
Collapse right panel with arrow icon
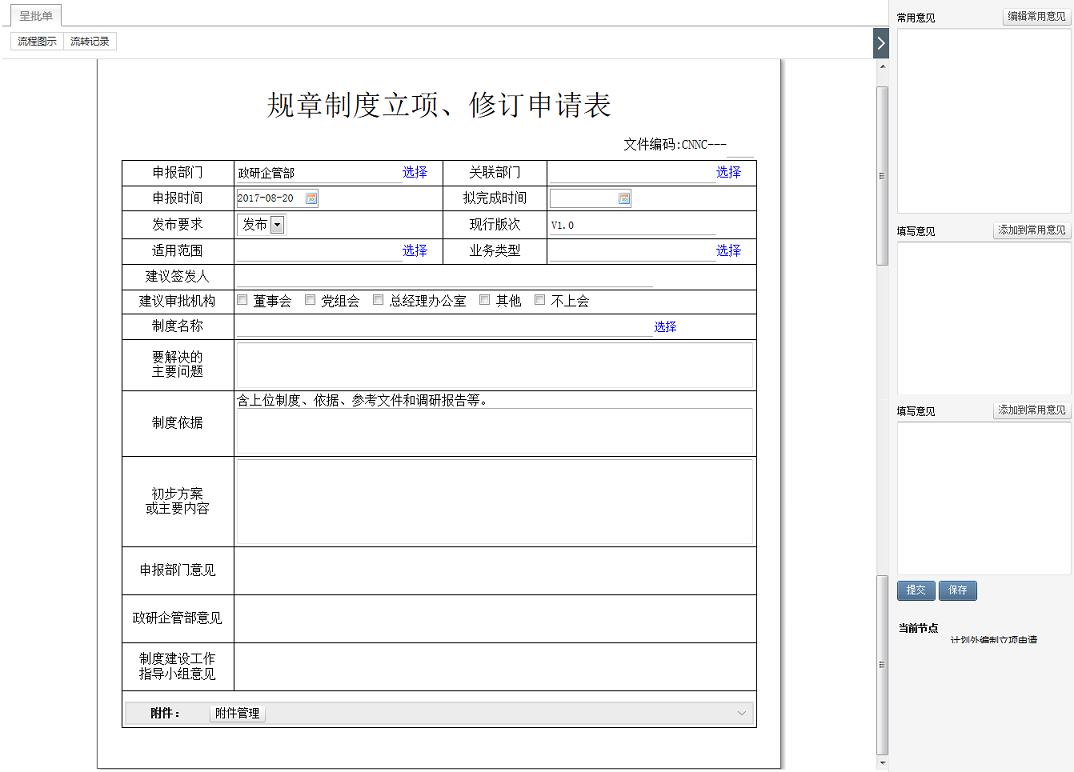[x=880, y=43]
